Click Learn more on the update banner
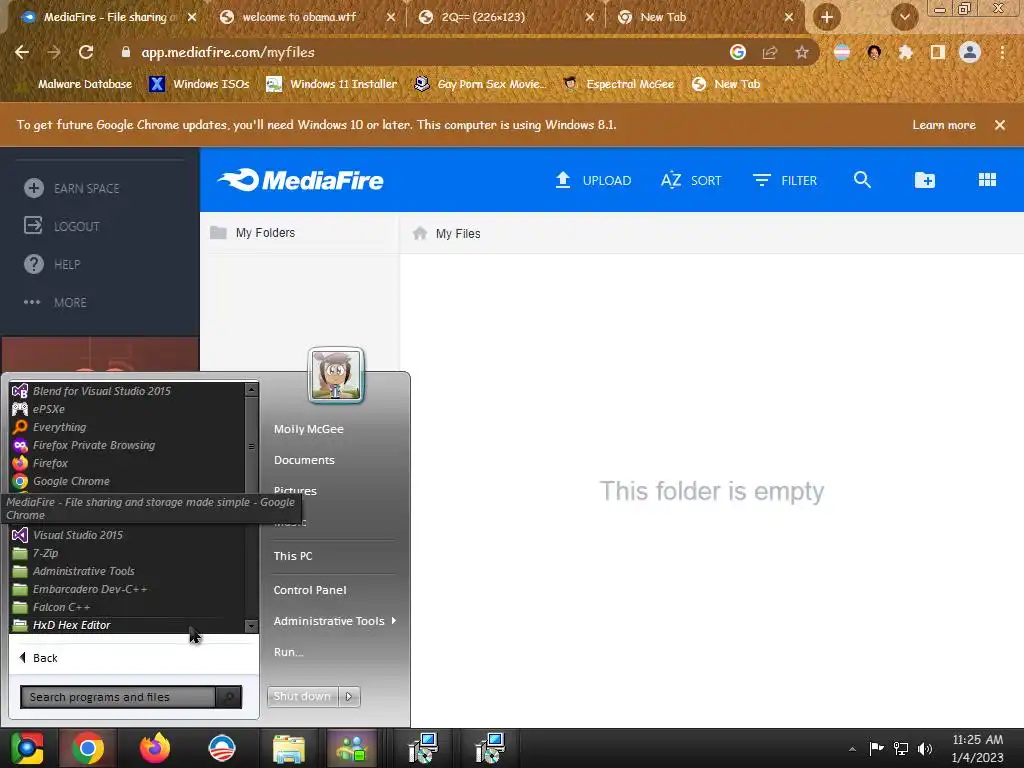Screen dimensions: 1024x768 [x=944, y=125]
